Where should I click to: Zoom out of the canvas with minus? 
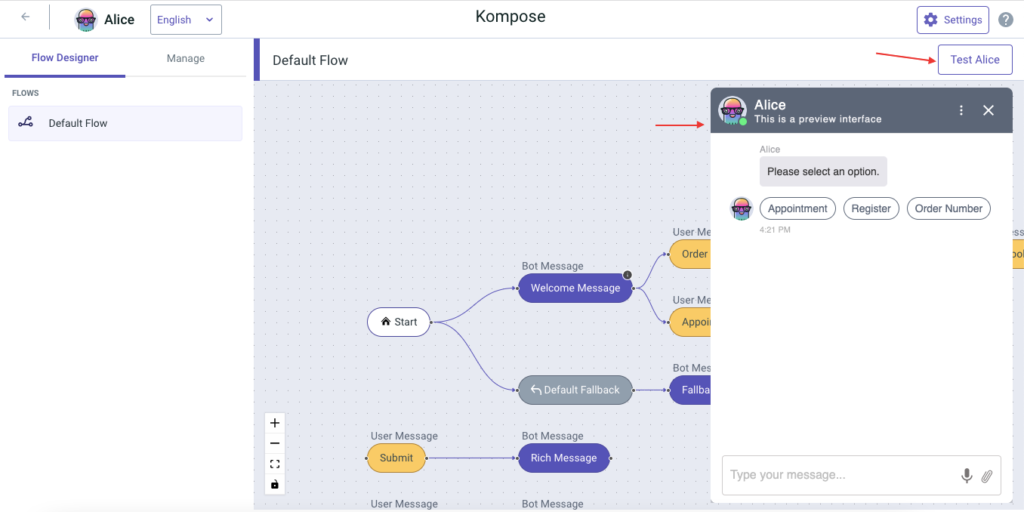(x=275, y=443)
